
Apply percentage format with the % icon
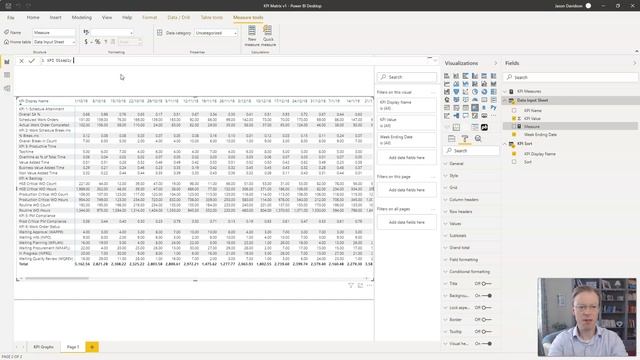[98, 42]
